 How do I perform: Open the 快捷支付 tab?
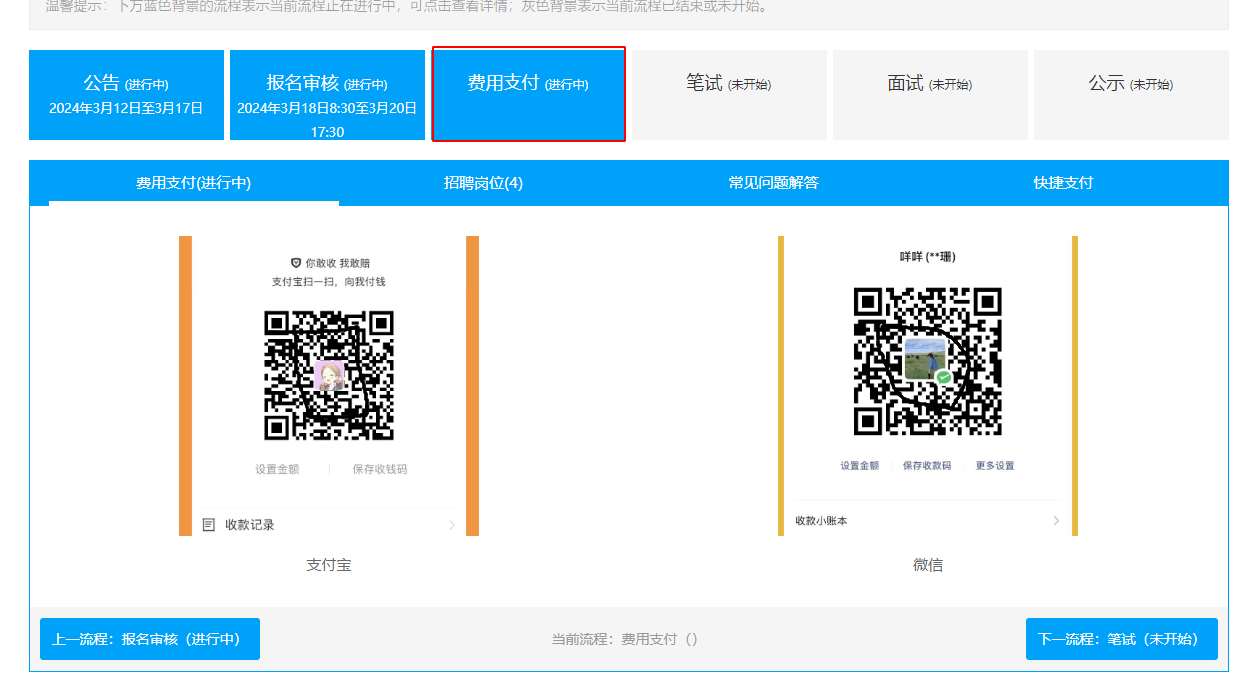point(1063,183)
